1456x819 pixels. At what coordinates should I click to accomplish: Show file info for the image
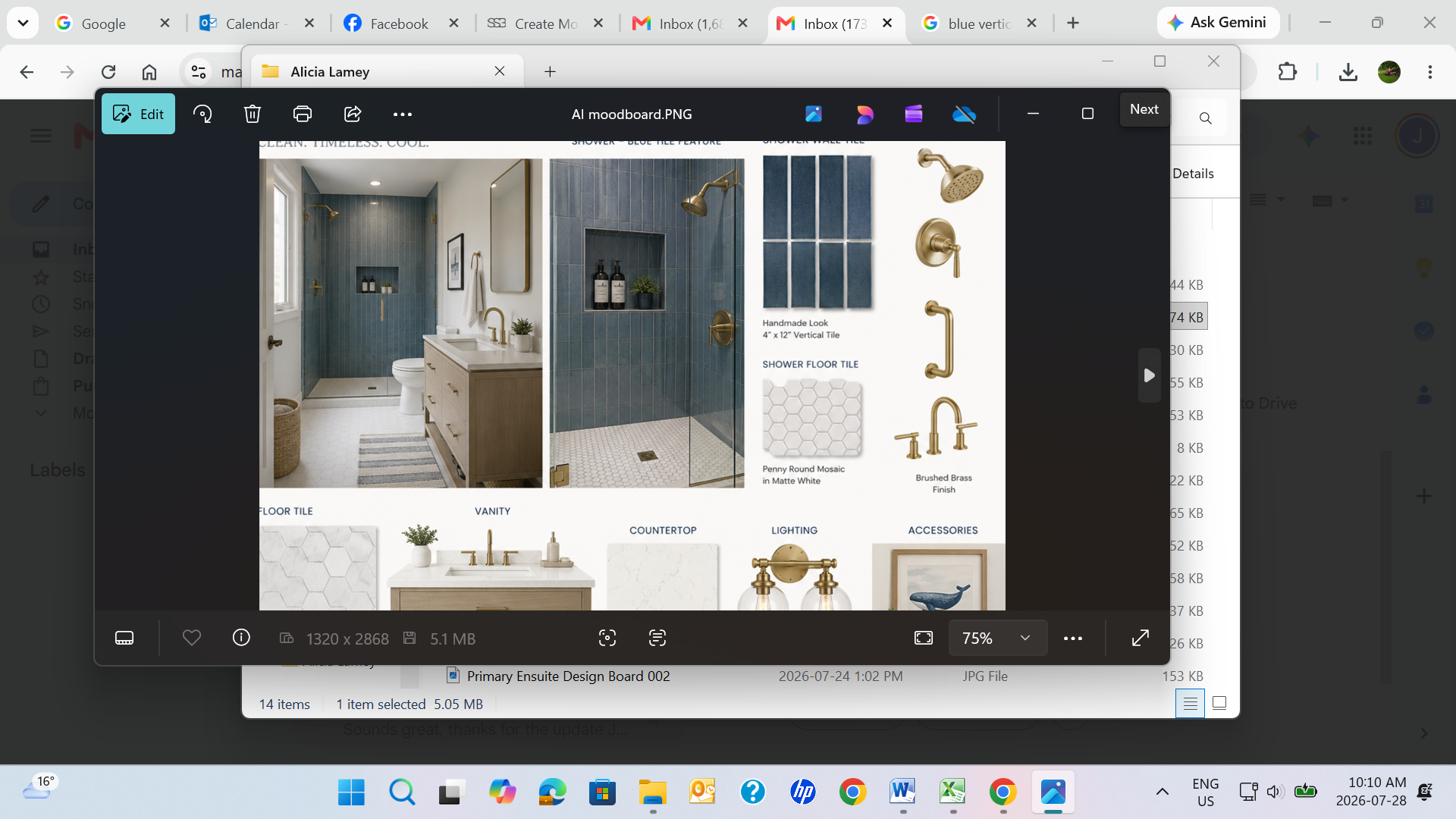[241, 638]
